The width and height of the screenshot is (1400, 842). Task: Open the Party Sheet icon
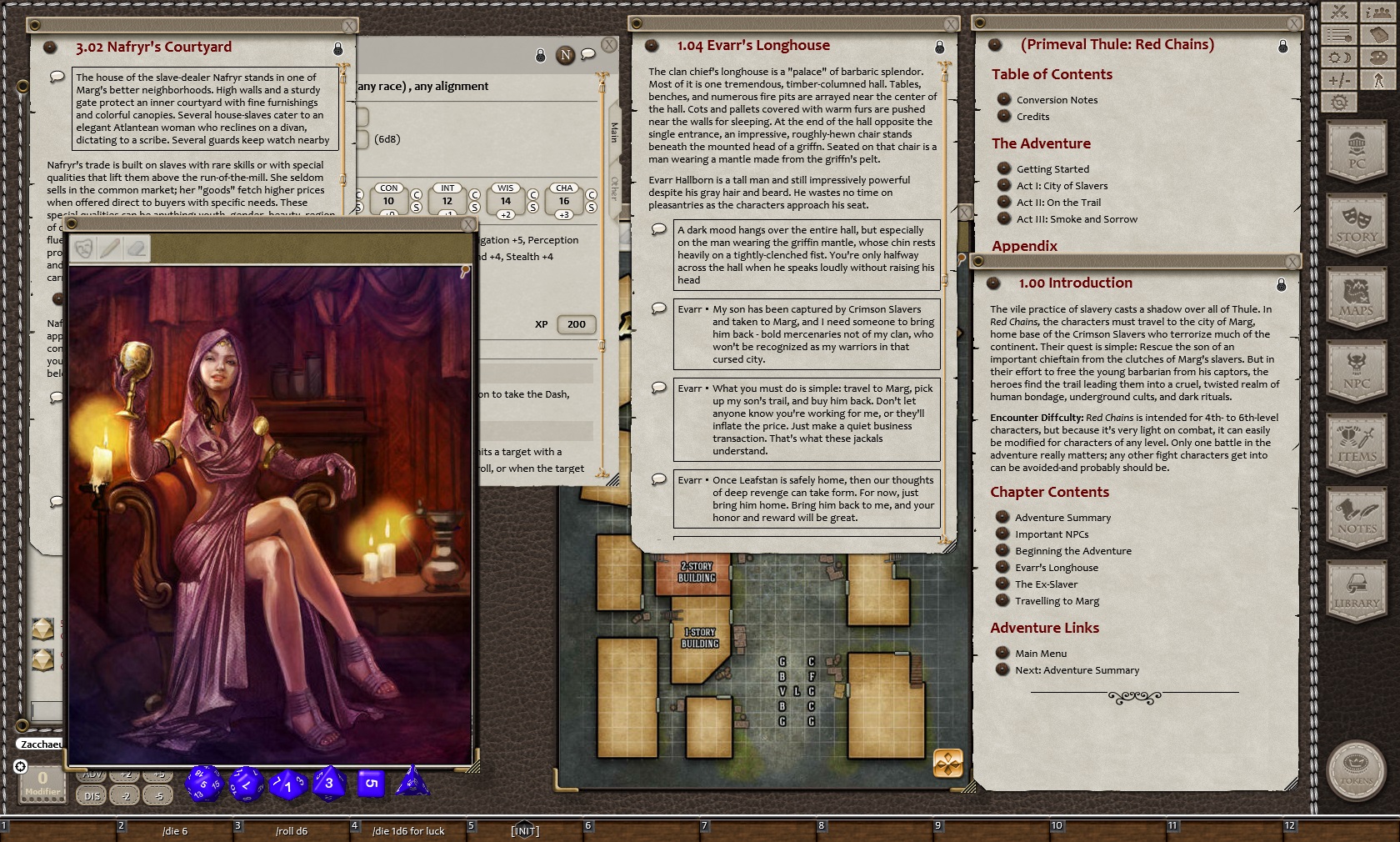[x=1378, y=12]
